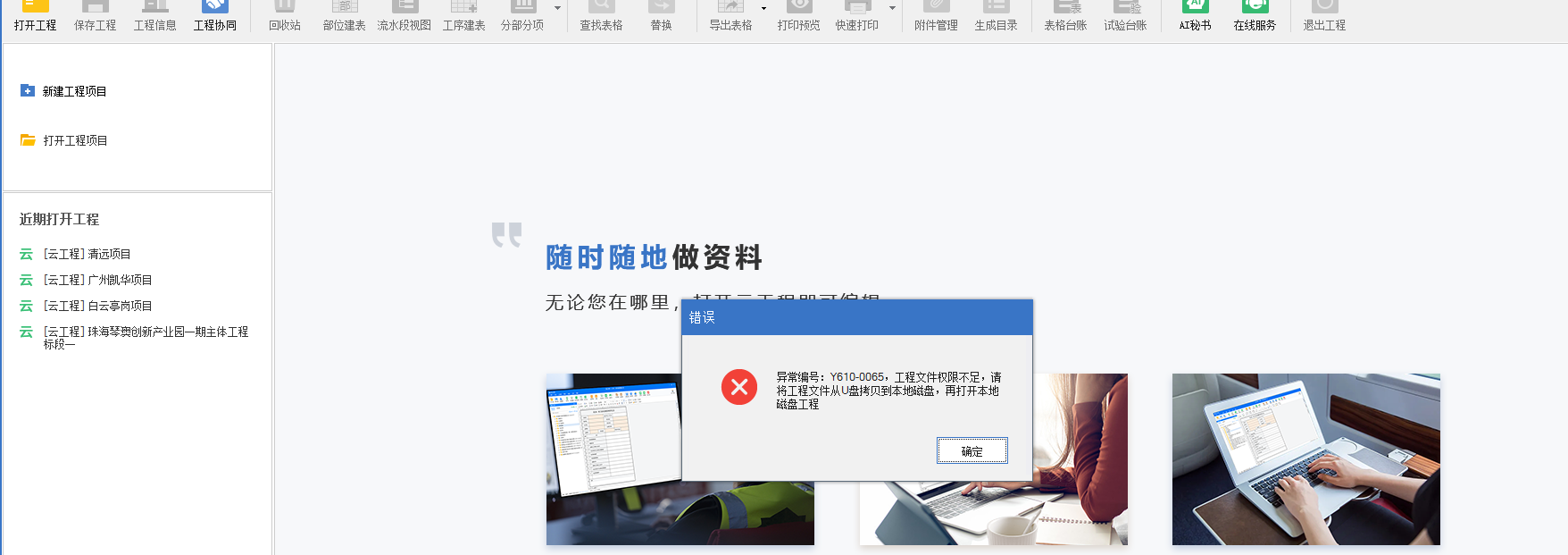Select recent project 广州凯华项目
1568x555 pixels.
pos(97,280)
